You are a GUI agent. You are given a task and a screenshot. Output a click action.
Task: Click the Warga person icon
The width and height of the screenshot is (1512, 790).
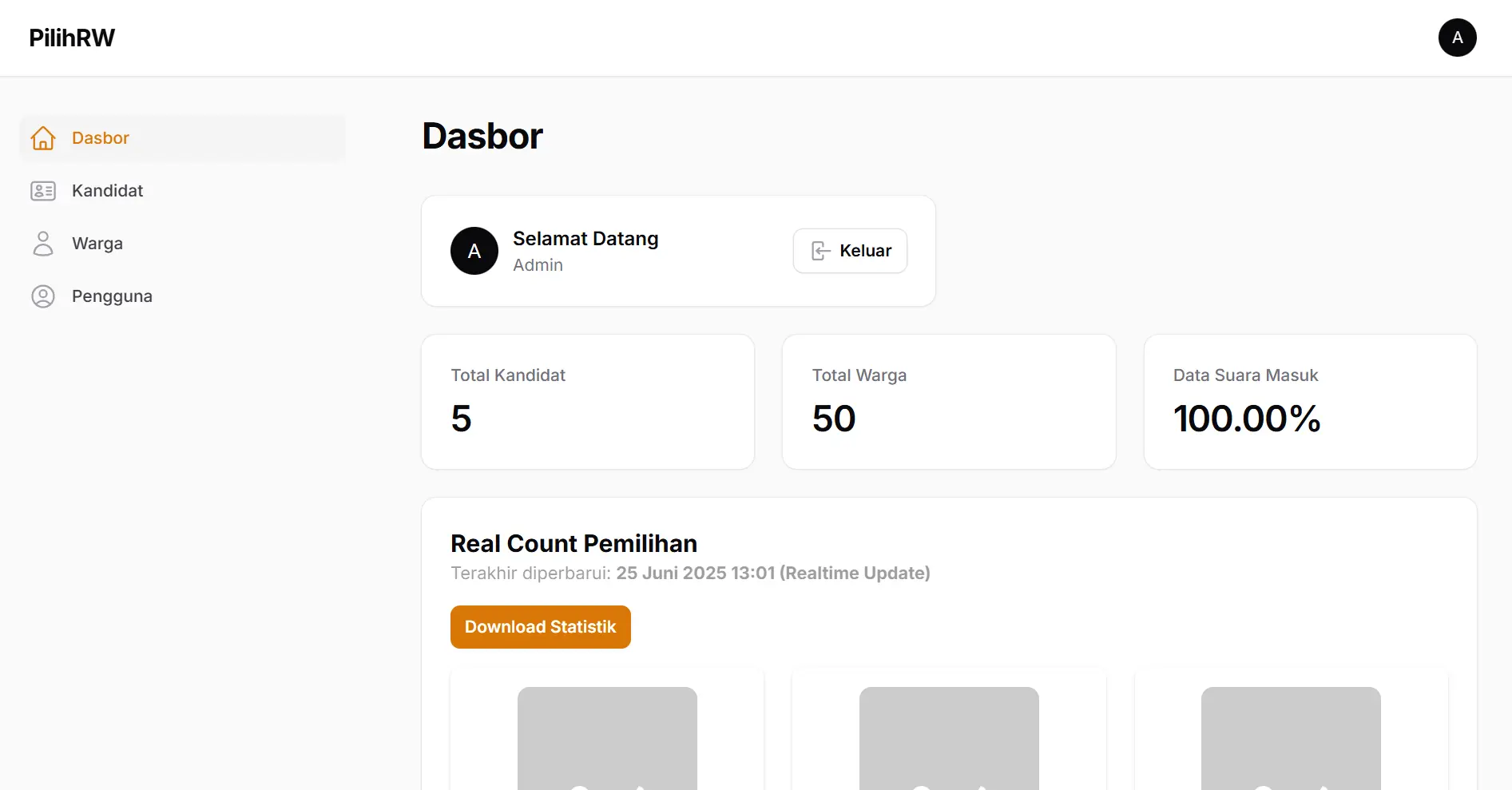click(x=43, y=243)
